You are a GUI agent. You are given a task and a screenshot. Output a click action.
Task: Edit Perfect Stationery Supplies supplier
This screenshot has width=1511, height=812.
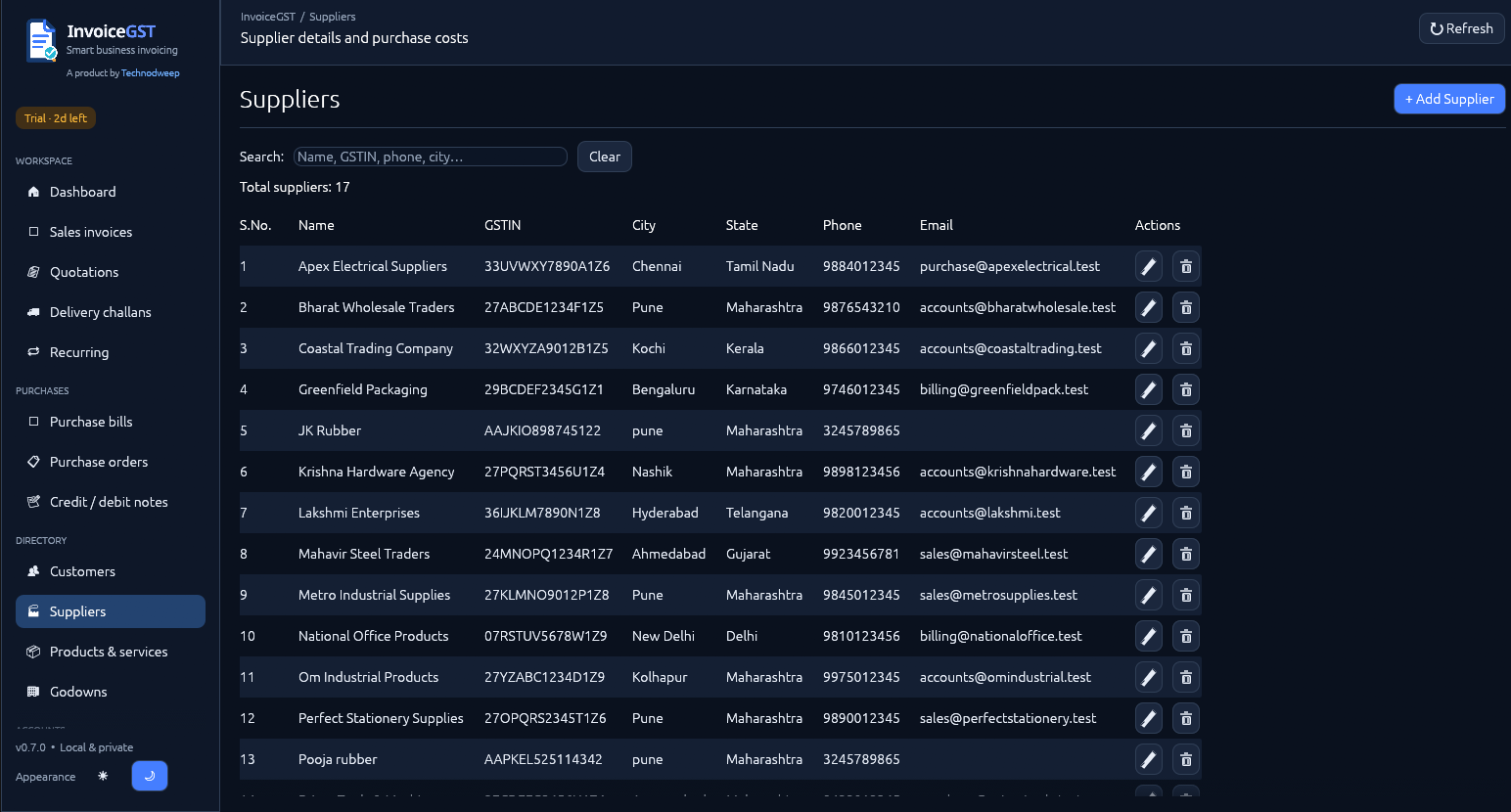pos(1149,718)
